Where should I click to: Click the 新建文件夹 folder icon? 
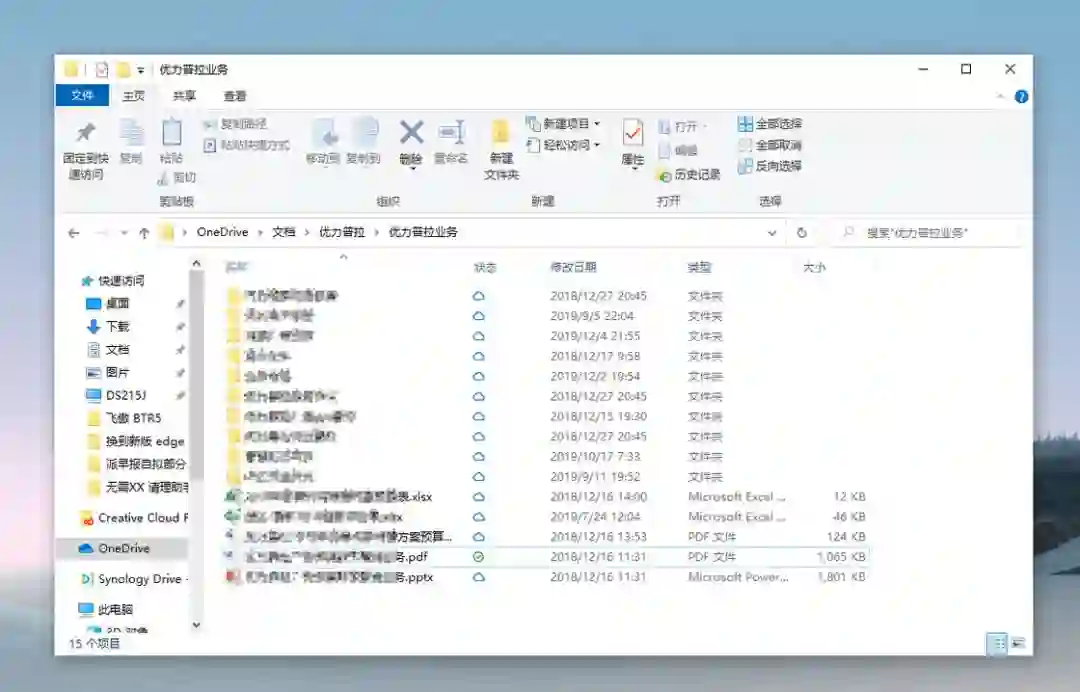coord(501,132)
